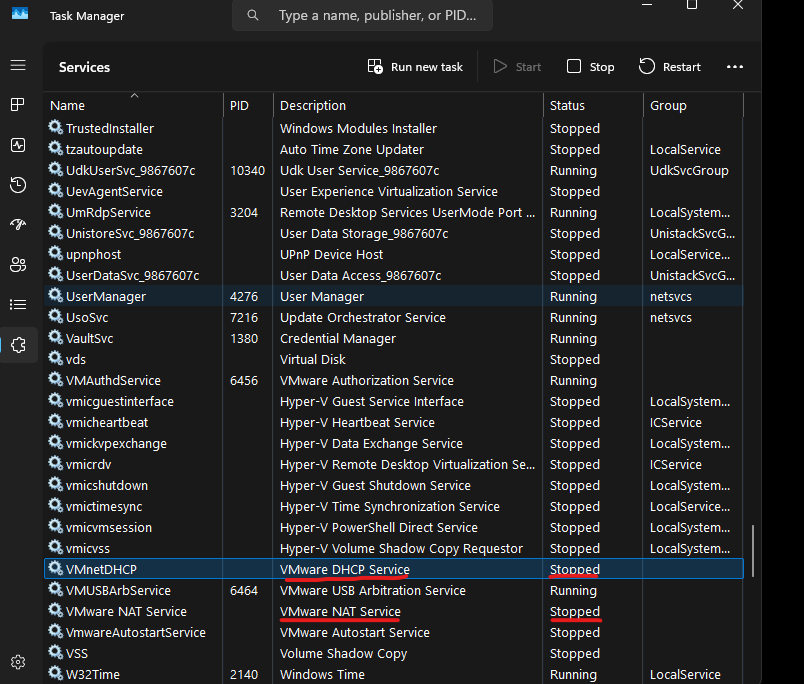Open the Users page icon
The height and width of the screenshot is (684, 804).
18,265
